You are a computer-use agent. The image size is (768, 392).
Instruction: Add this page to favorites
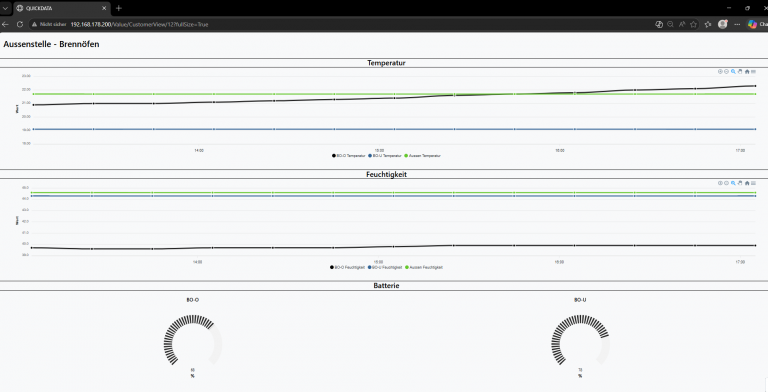click(x=694, y=24)
